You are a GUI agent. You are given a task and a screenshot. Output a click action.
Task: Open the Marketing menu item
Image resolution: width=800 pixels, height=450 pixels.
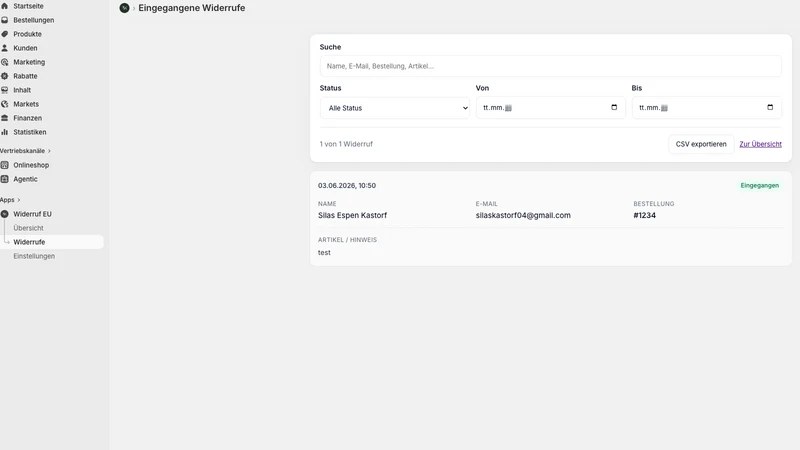tap(29, 62)
